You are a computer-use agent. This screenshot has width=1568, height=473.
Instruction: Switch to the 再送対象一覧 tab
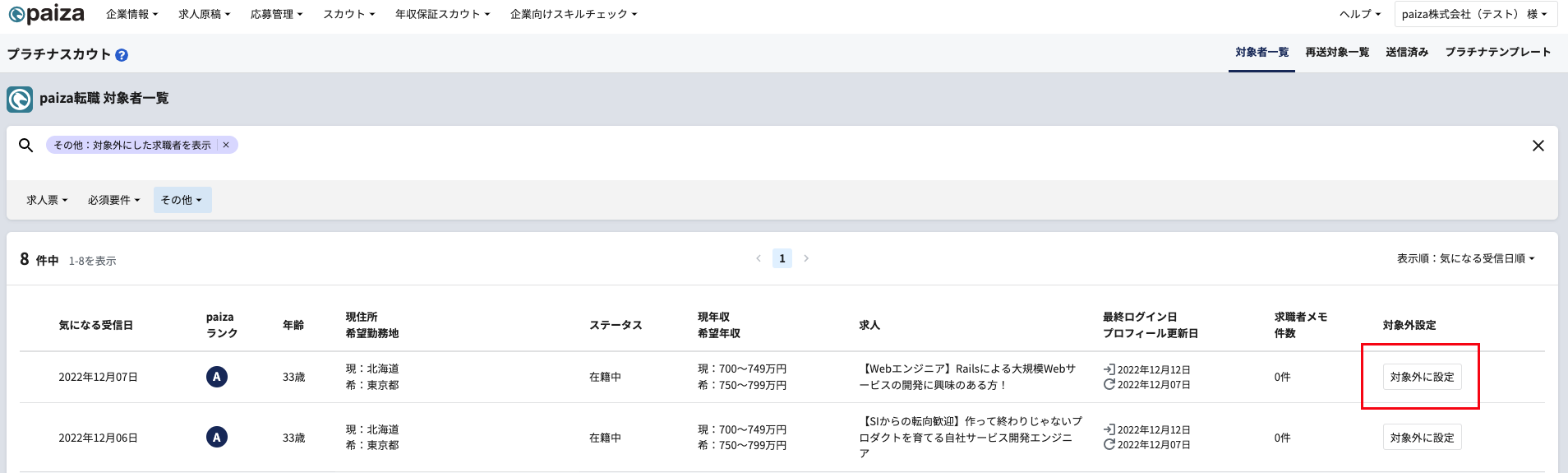(x=1337, y=53)
